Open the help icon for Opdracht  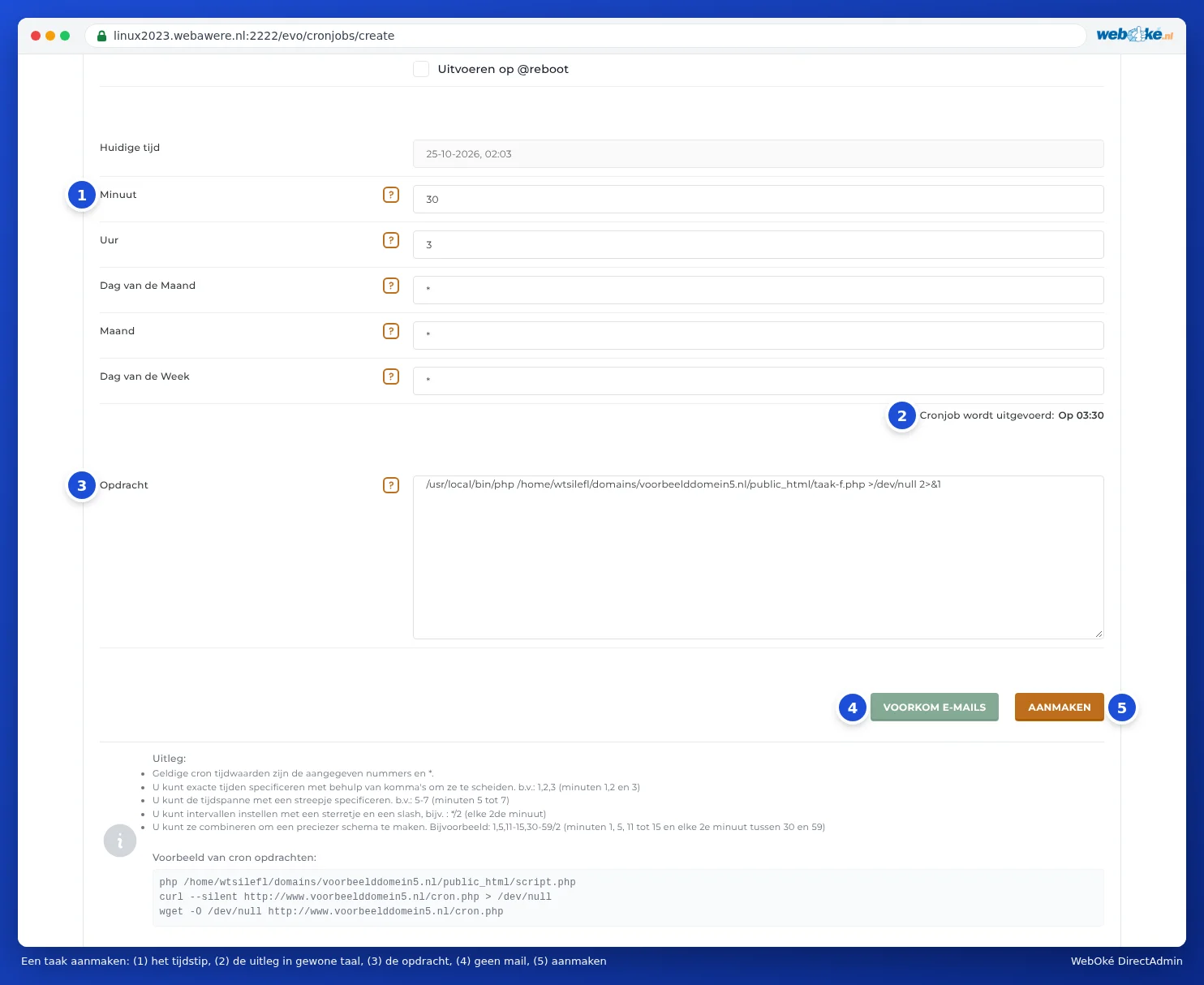click(391, 485)
